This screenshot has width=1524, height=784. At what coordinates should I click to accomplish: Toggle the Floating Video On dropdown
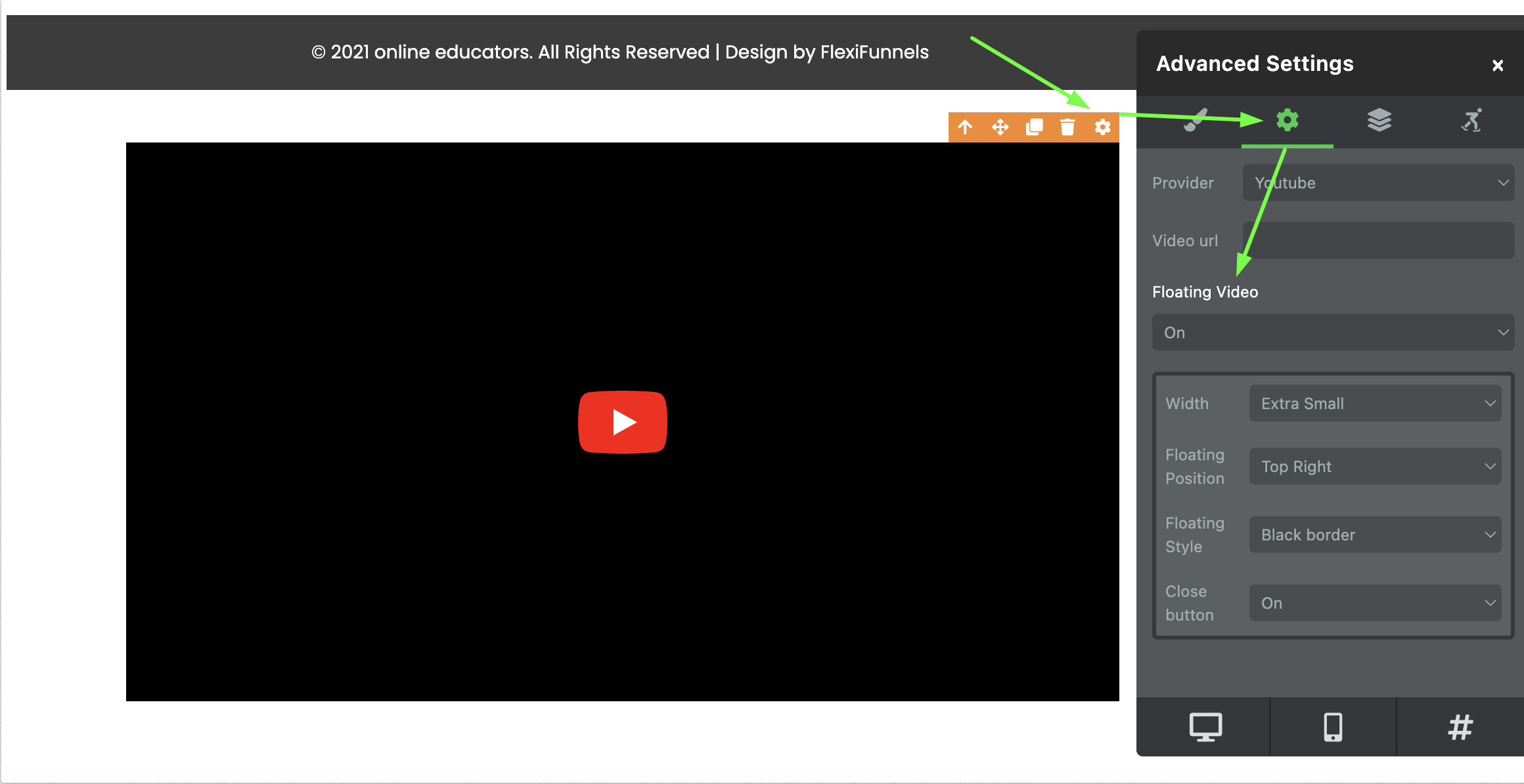(x=1333, y=332)
